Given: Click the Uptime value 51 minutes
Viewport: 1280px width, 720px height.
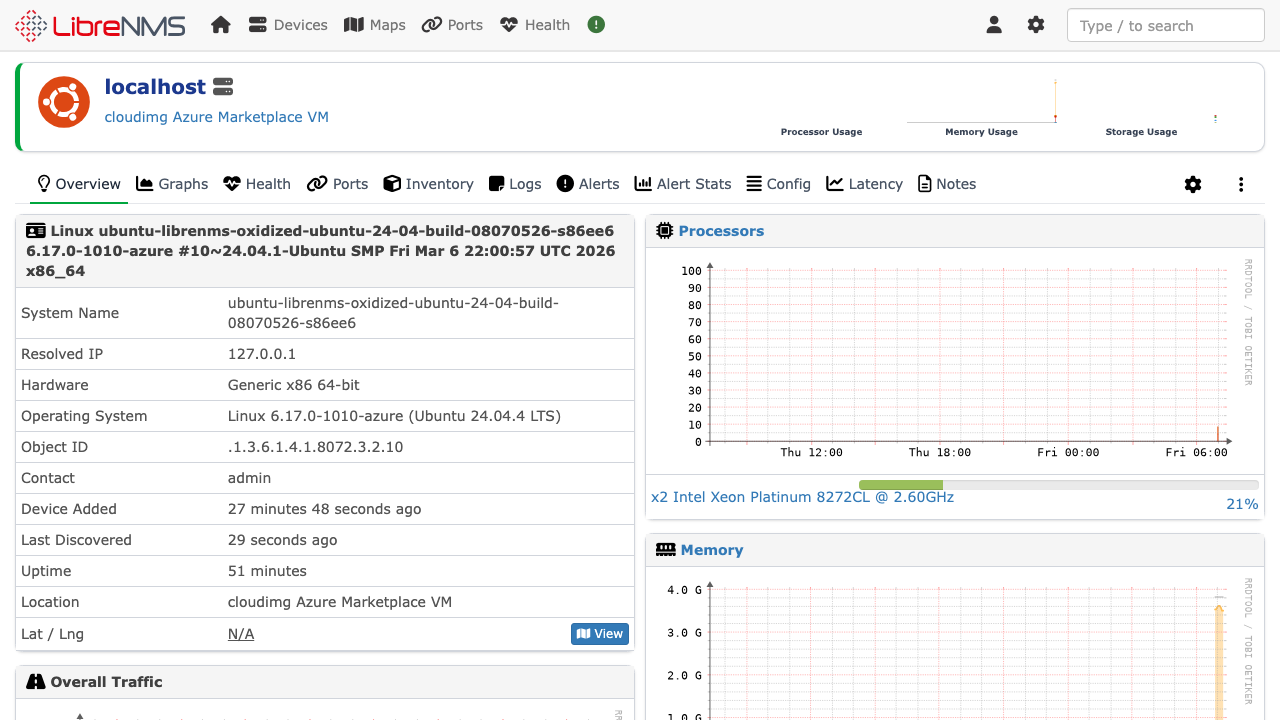Looking at the screenshot, I should pos(267,571).
